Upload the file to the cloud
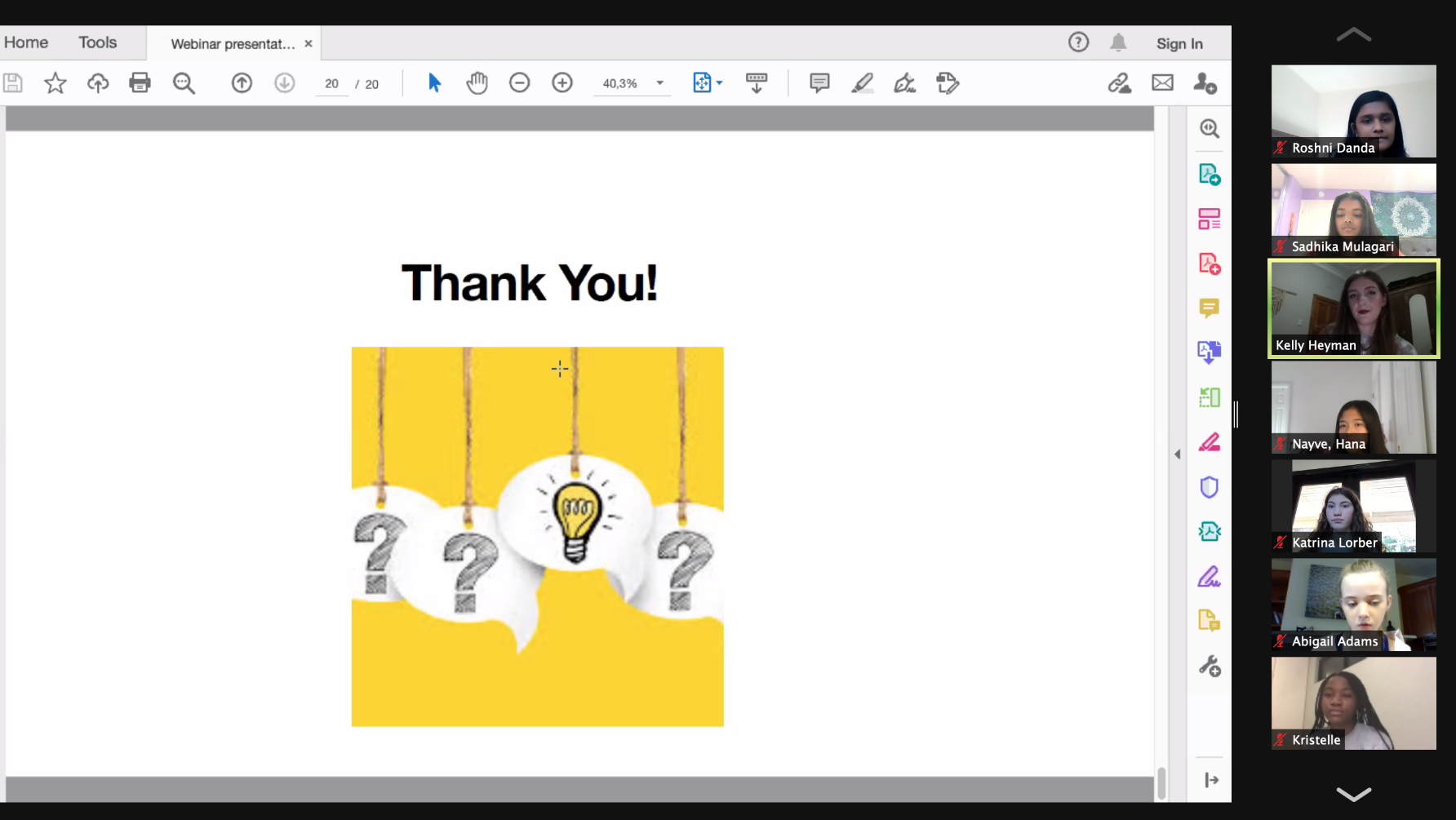 point(98,83)
